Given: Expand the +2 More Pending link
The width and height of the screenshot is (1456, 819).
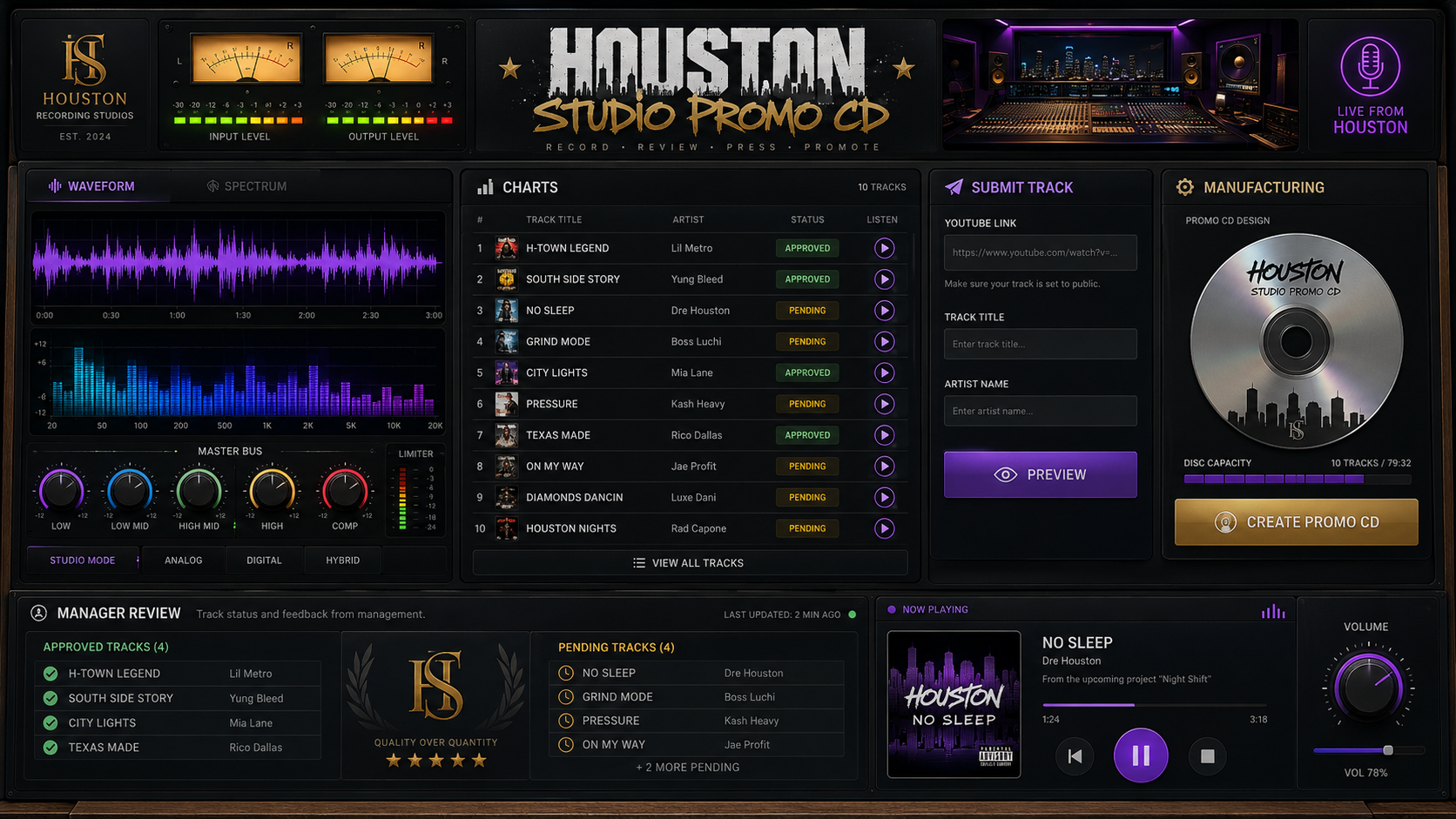Looking at the screenshot, I should pyautogui.click(x=687, y=768).
